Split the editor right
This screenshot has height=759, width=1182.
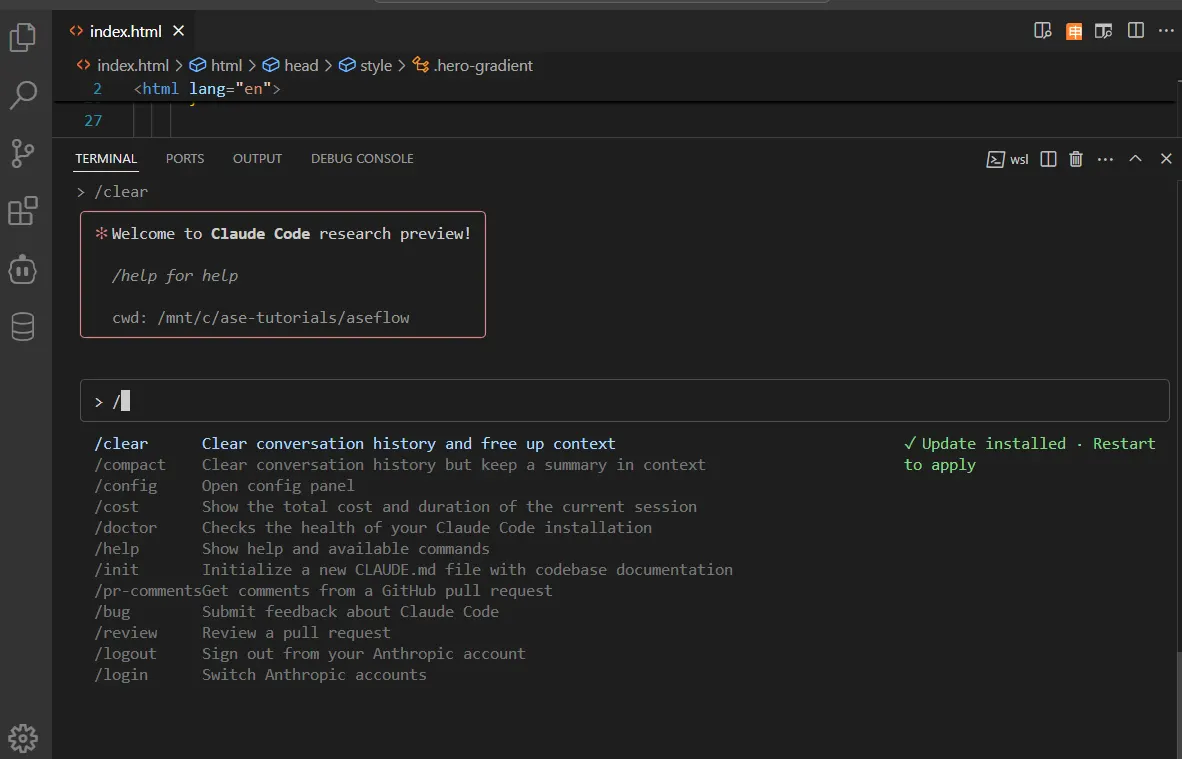1135,30
